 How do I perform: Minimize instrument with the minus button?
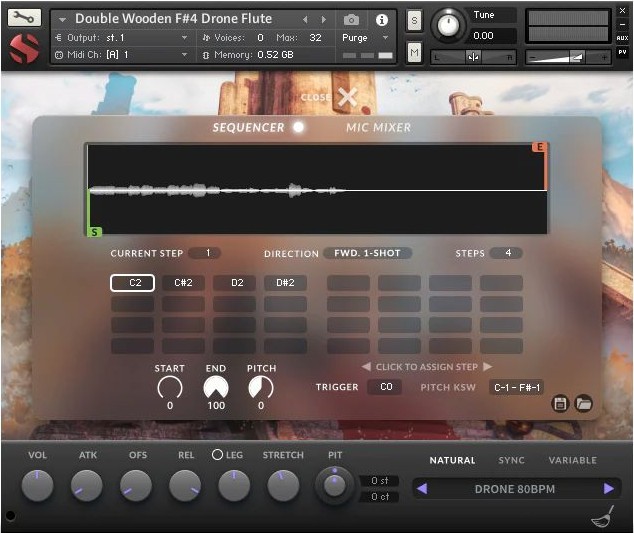click(x=622, y=25)
